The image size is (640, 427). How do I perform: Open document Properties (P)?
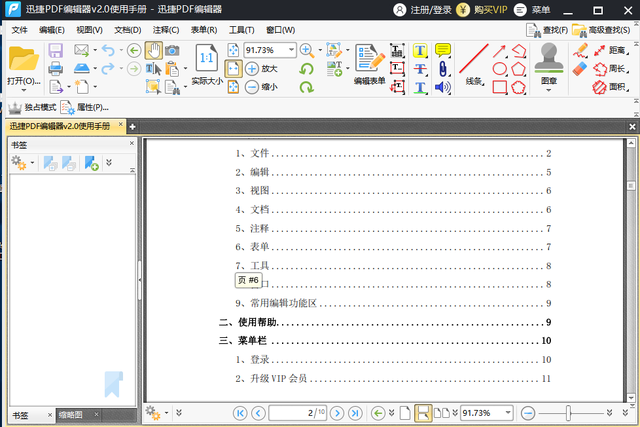[85, 107]
